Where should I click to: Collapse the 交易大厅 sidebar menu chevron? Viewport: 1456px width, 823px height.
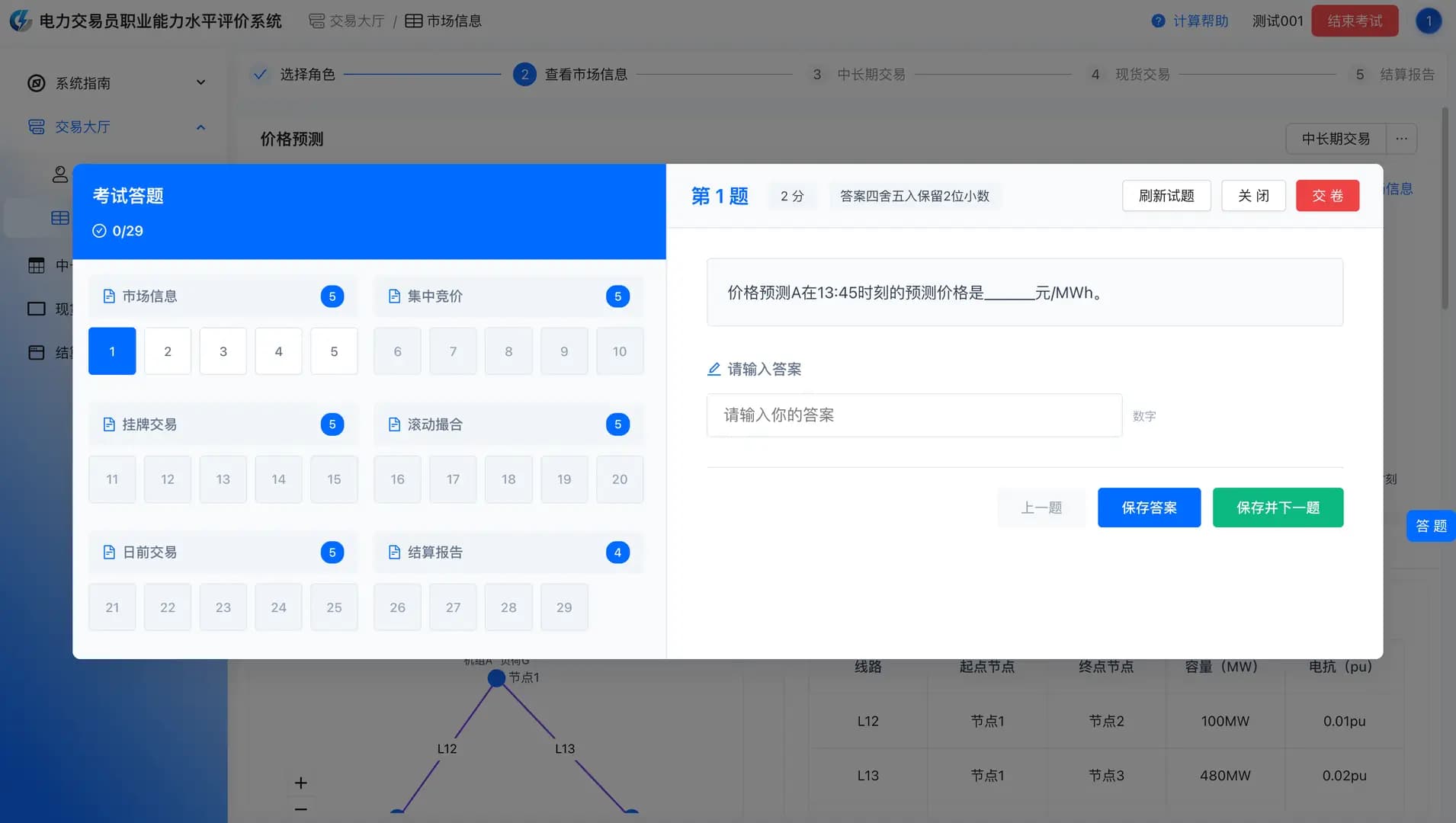(200, 127)
